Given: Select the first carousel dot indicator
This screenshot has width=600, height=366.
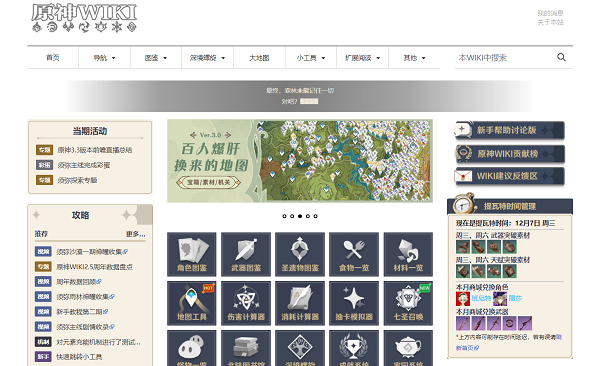Looking at the screenshot, I should [x=284, y=216].
